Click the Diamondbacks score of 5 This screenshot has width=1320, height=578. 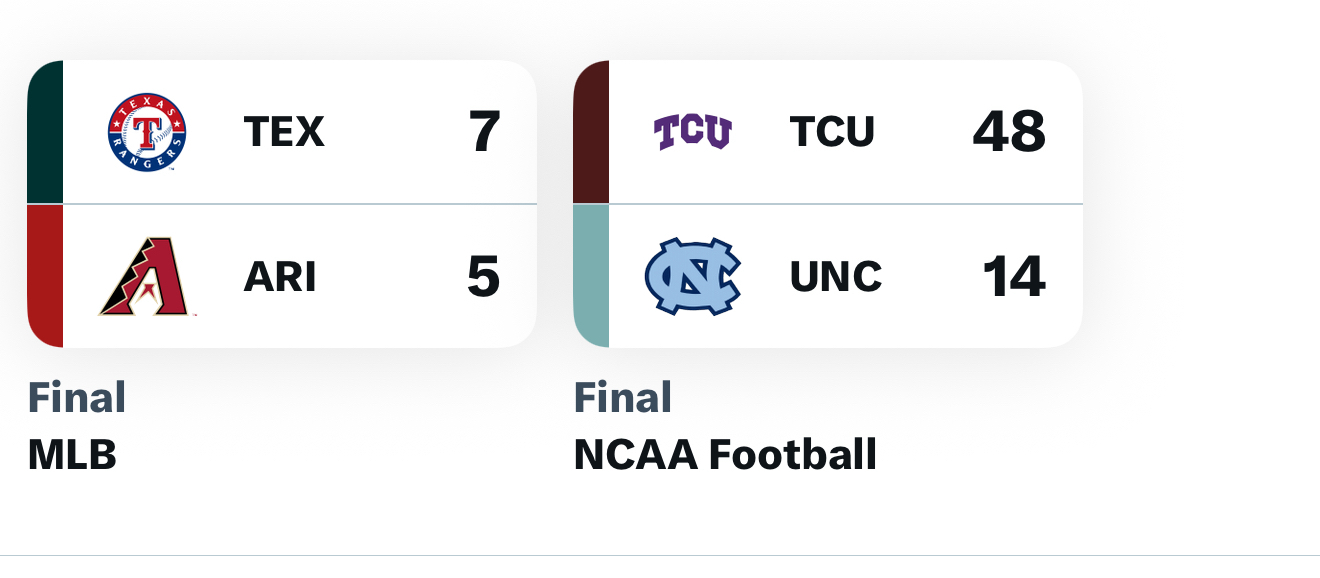pos(483,277)
